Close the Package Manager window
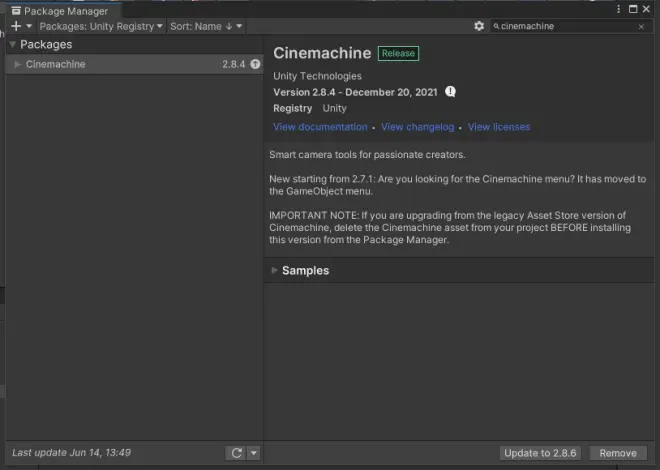The height and width of the screenshot is (470, 660). pyautogui.click(x=646, y=9)
